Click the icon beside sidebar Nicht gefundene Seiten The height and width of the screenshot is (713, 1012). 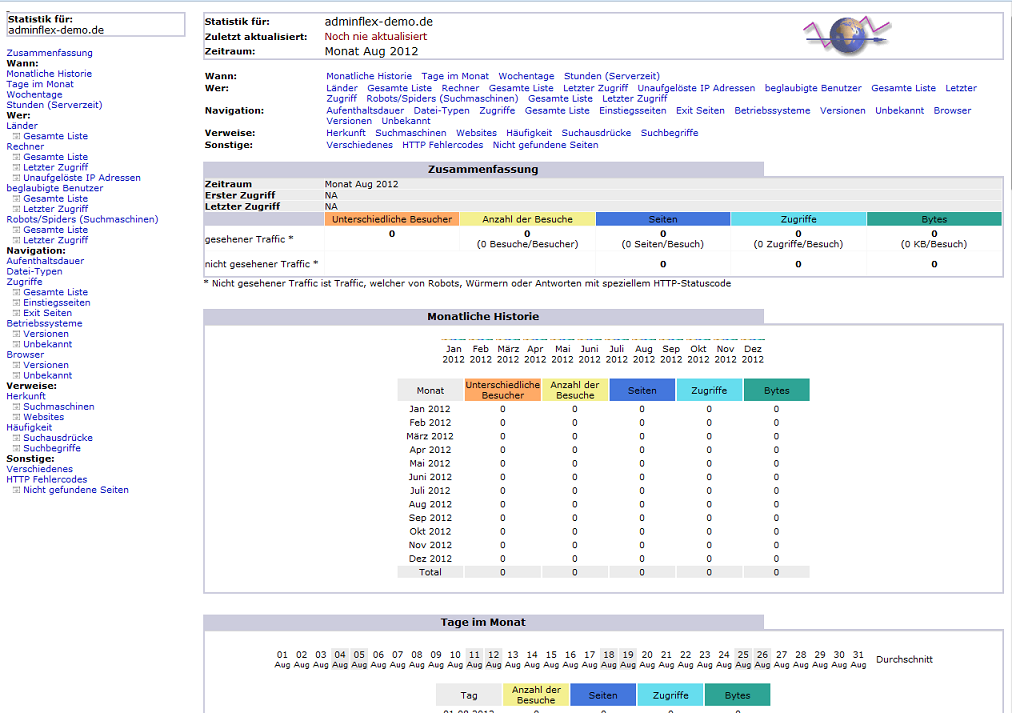coord(17,490)
